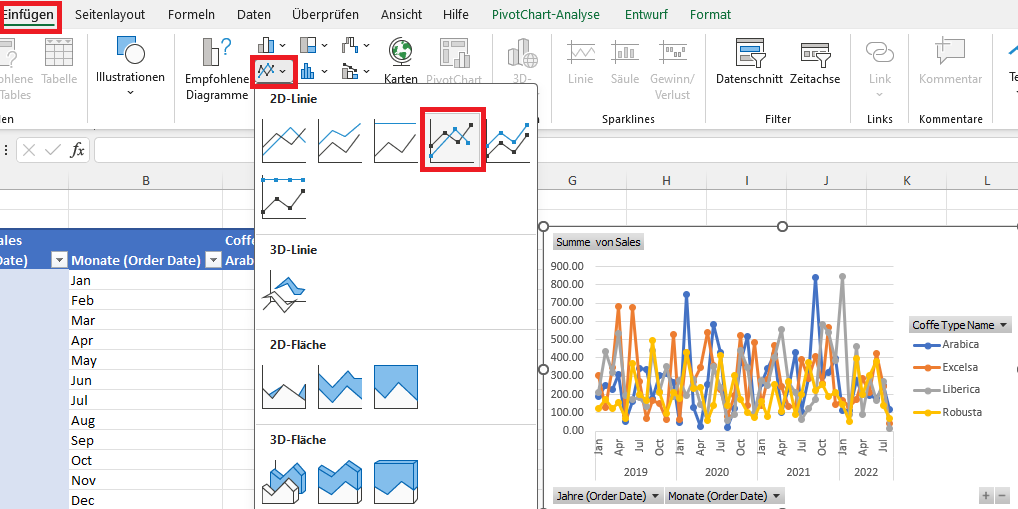Click Empfohlene Diagramme
This screenshot has width=1018, height=509.
coord(217,69)
